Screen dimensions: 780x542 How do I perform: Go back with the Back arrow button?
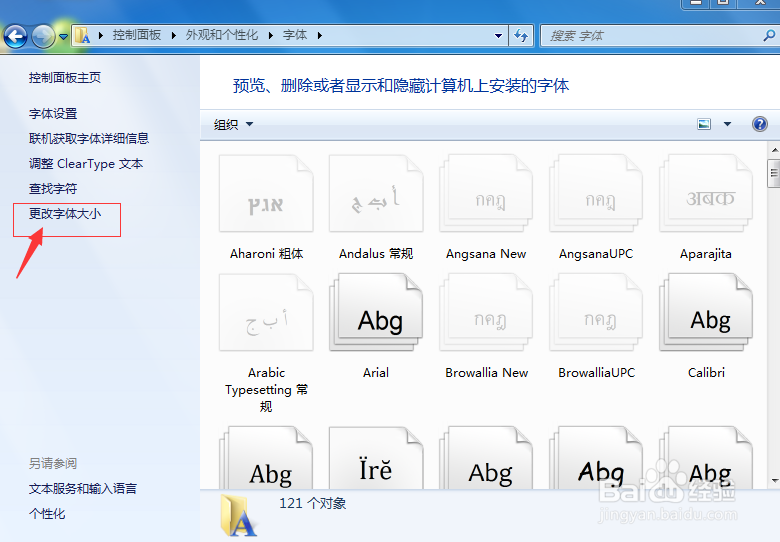point(15,36)
